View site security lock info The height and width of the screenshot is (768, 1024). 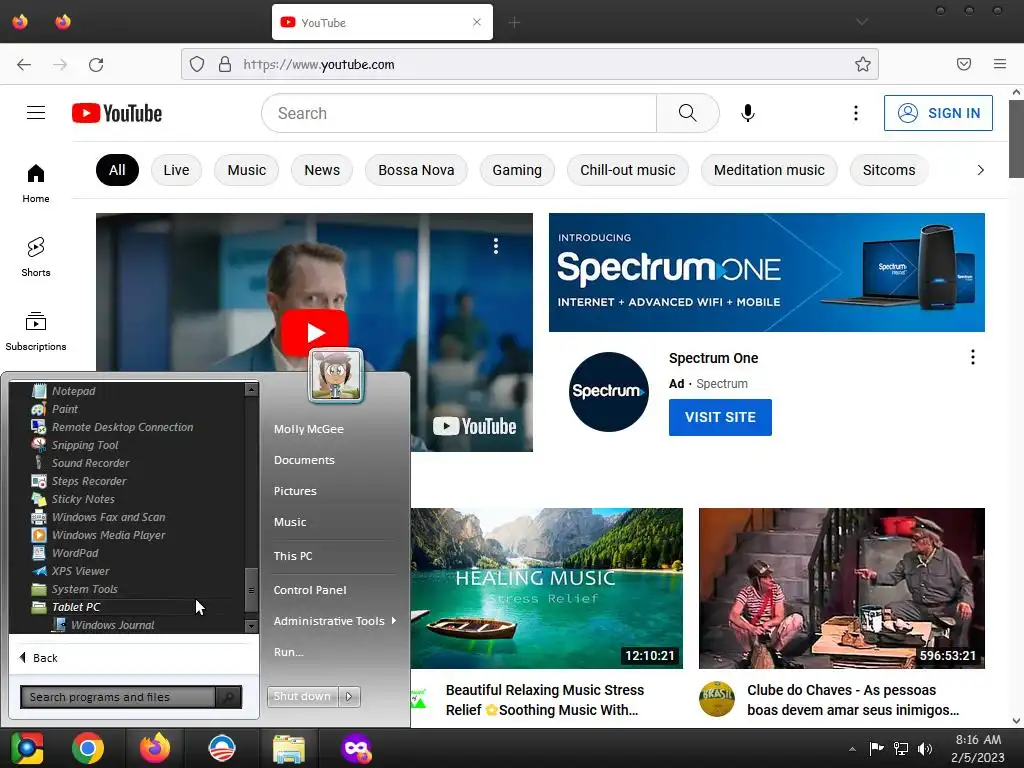click(225, 64)
